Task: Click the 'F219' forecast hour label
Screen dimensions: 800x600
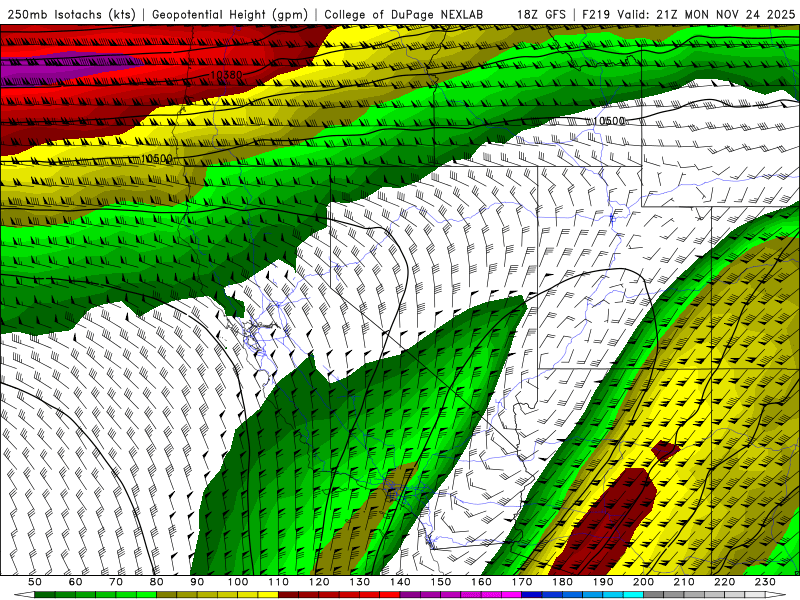Action: pos(596,14)
